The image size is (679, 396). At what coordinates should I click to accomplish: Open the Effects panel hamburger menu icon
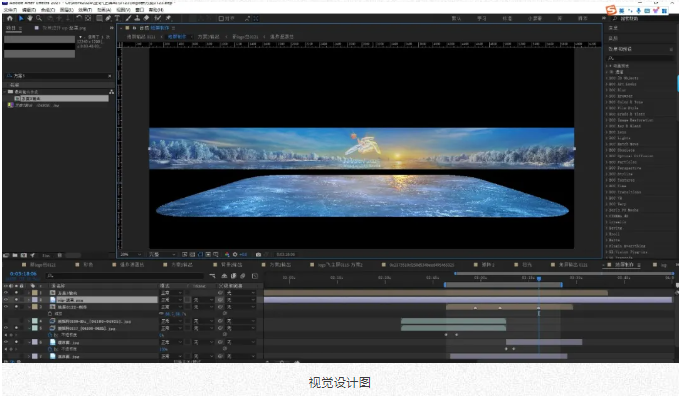(671, 49)
